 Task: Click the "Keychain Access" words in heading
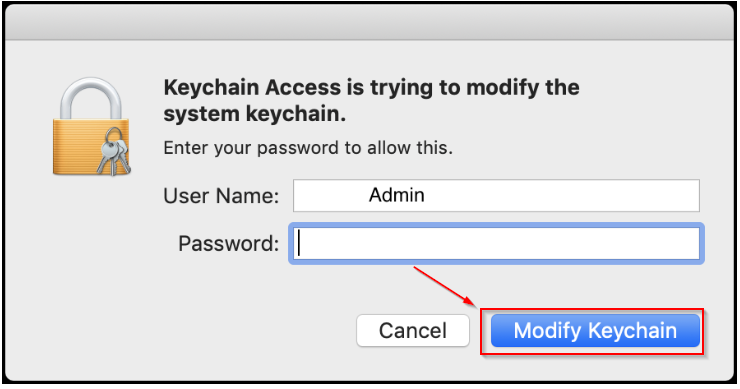tap(252, 88)
